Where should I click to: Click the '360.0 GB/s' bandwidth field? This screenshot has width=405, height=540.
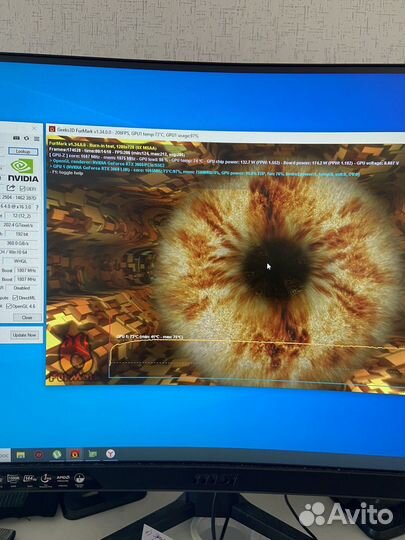(x=20, y=243)
